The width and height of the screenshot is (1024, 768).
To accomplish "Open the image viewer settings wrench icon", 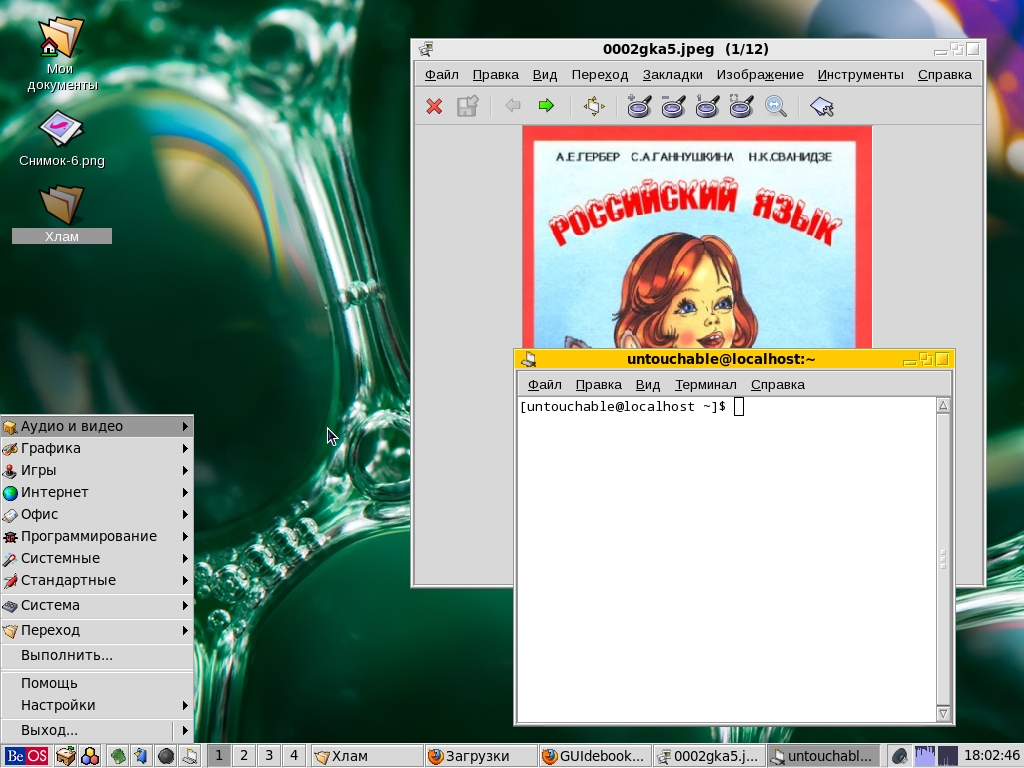I will pyautogui.click(x=822, y=106).
